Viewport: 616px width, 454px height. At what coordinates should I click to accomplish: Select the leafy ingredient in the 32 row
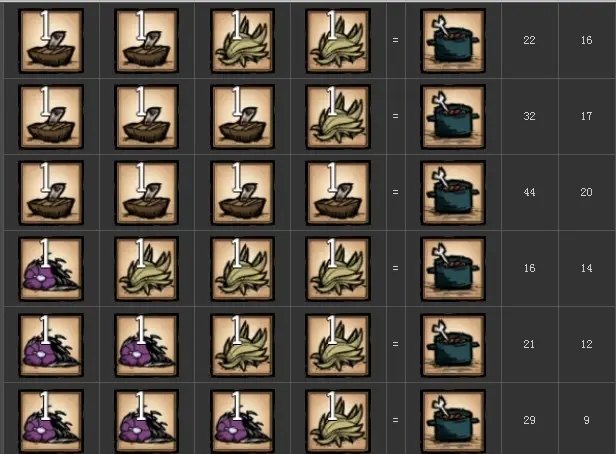337,117
